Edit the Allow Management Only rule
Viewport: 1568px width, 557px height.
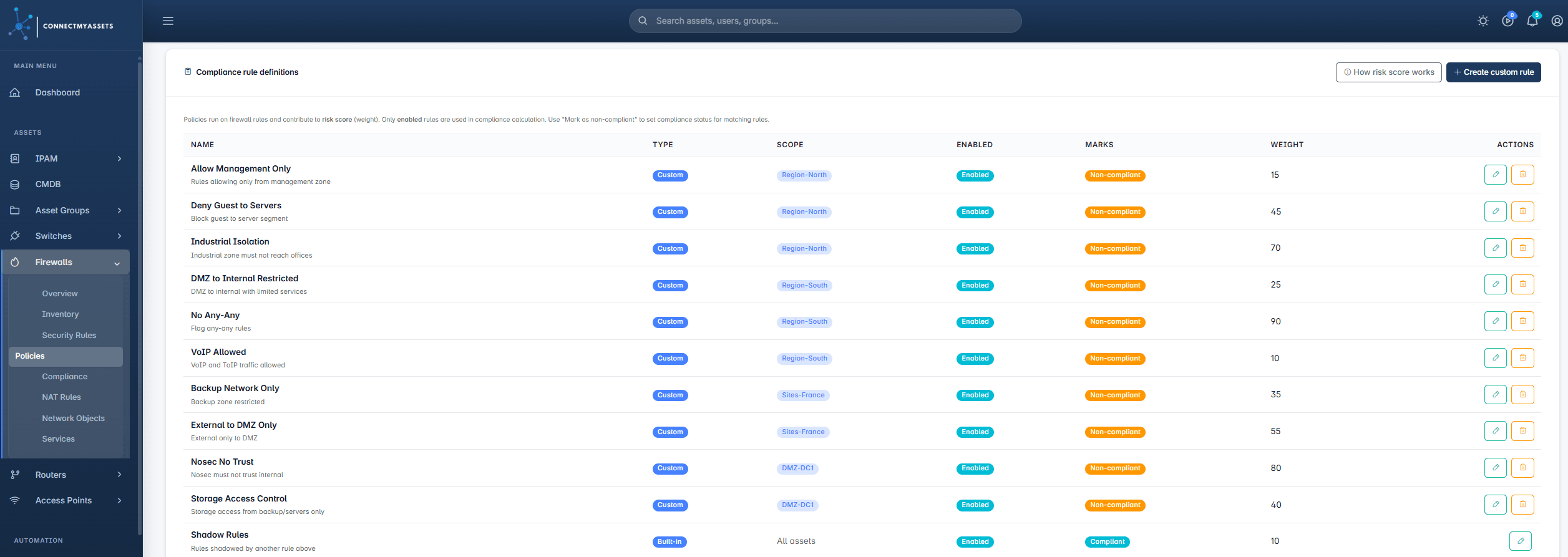coord(1496,175)
